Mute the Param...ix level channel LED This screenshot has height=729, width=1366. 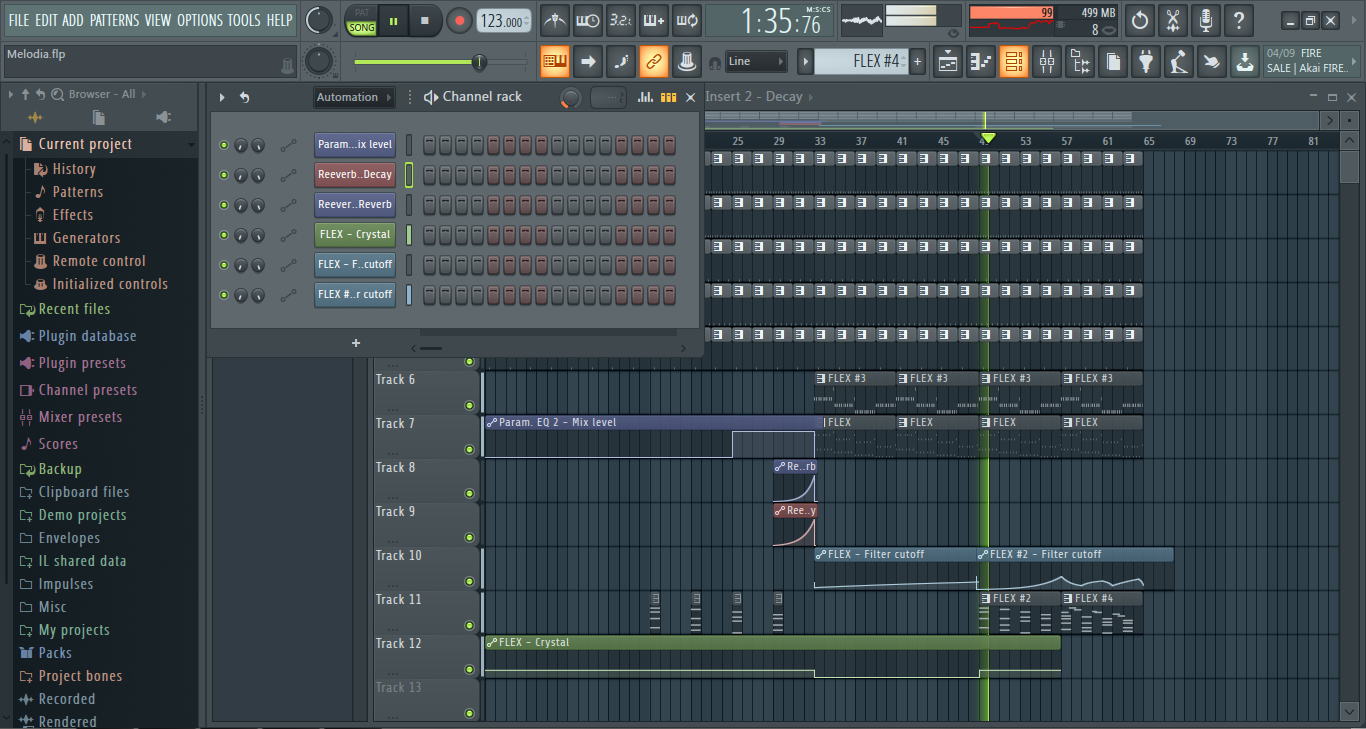pos(224,145)
